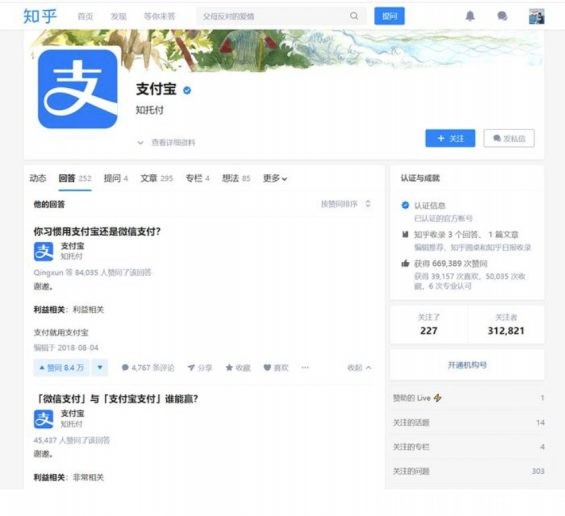This screenshot has width=565, height=516.
Task: Click the search magnifier icon
Action: pyautogui.click(x=354, y=16)
